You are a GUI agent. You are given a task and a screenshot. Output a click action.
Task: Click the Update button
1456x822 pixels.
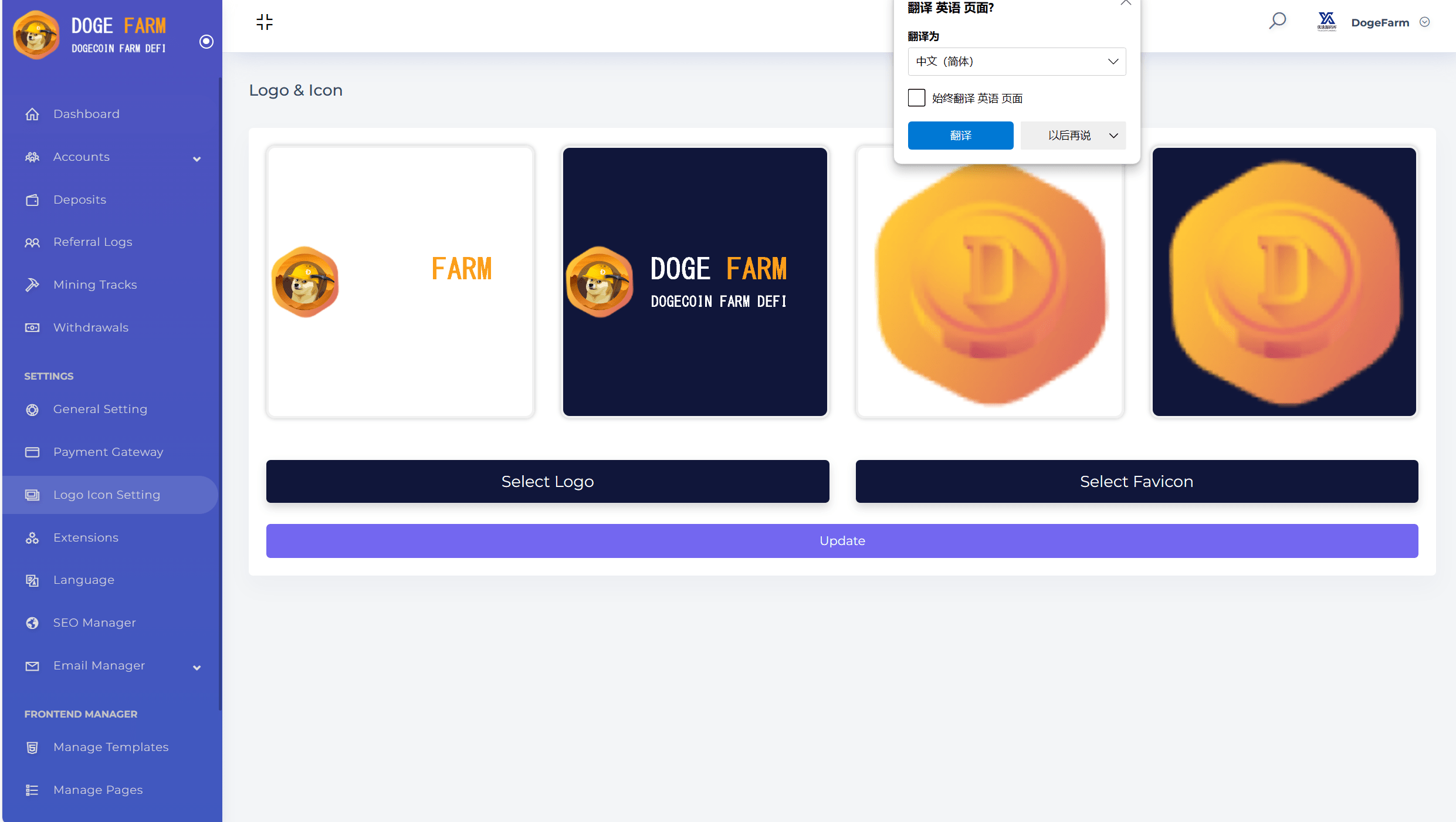(842, 540)
